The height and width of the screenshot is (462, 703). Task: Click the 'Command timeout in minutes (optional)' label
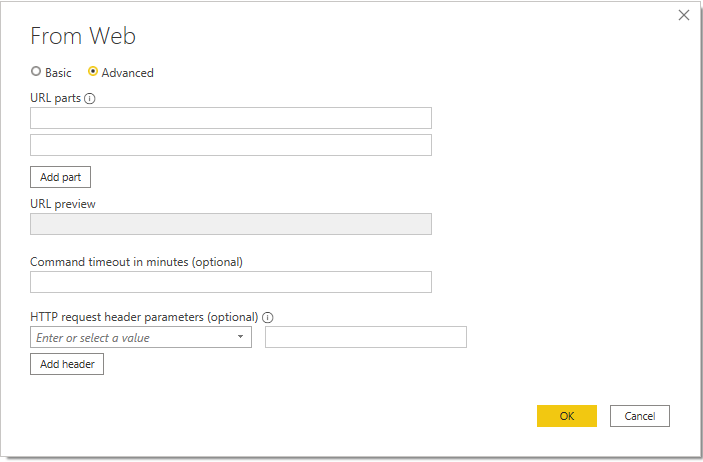click(136, 262)
